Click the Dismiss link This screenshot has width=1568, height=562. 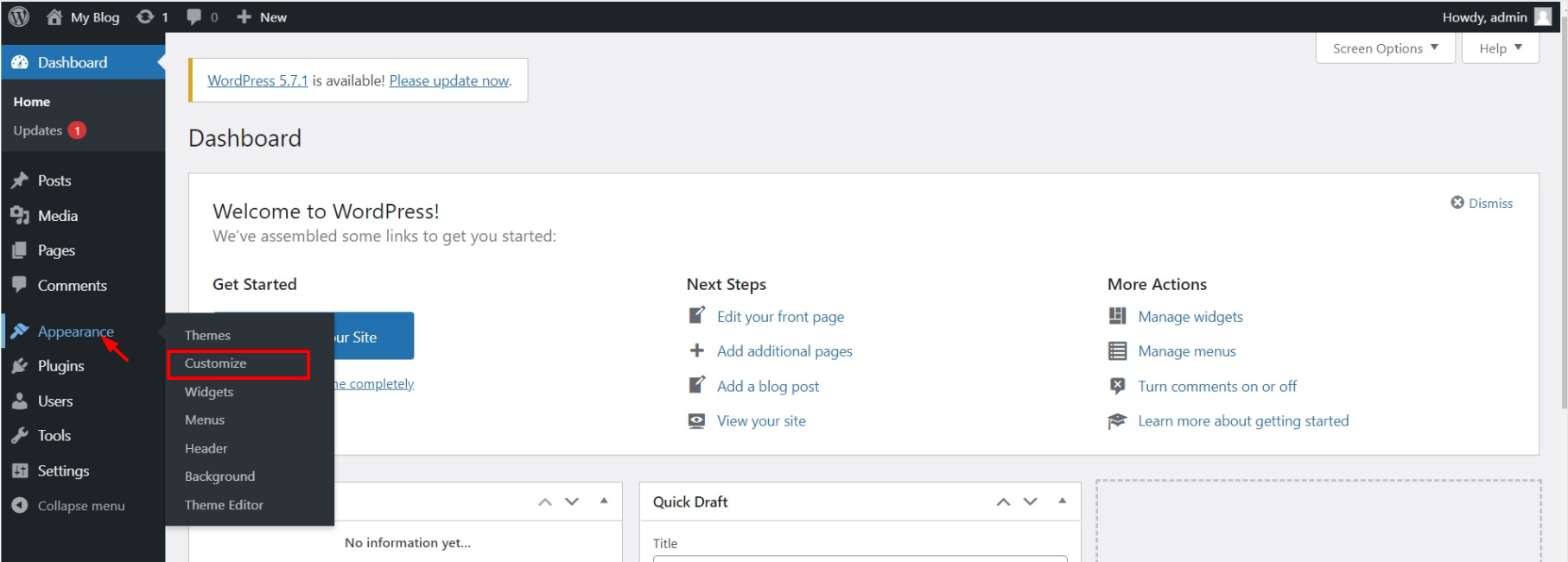pos(1491,203)
